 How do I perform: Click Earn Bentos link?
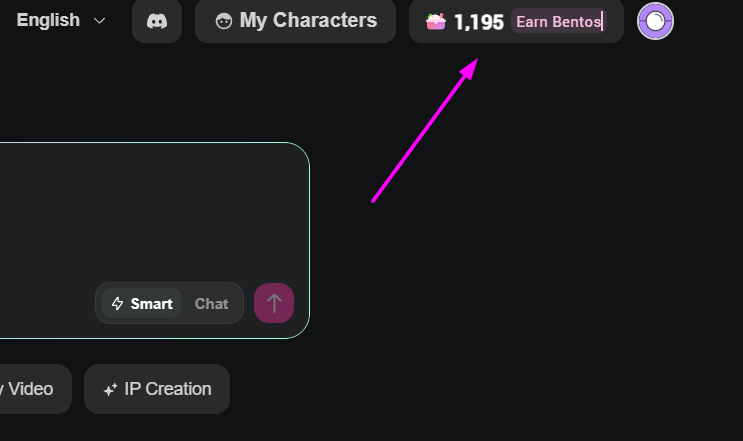click(559, 22)
